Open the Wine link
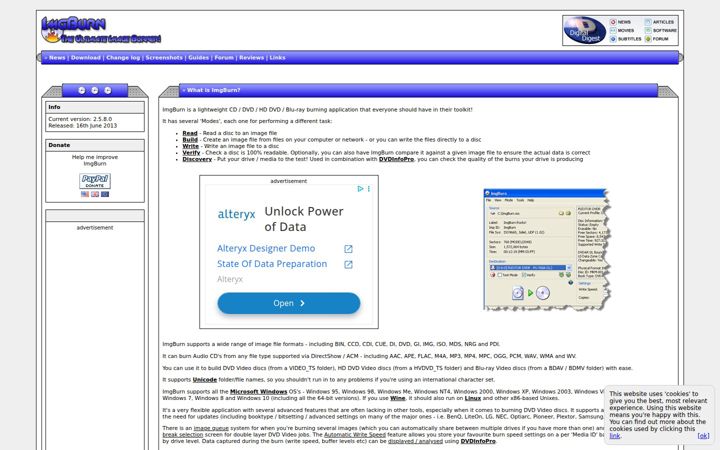This screenshot has width=720, height=450. coord(398,398)
